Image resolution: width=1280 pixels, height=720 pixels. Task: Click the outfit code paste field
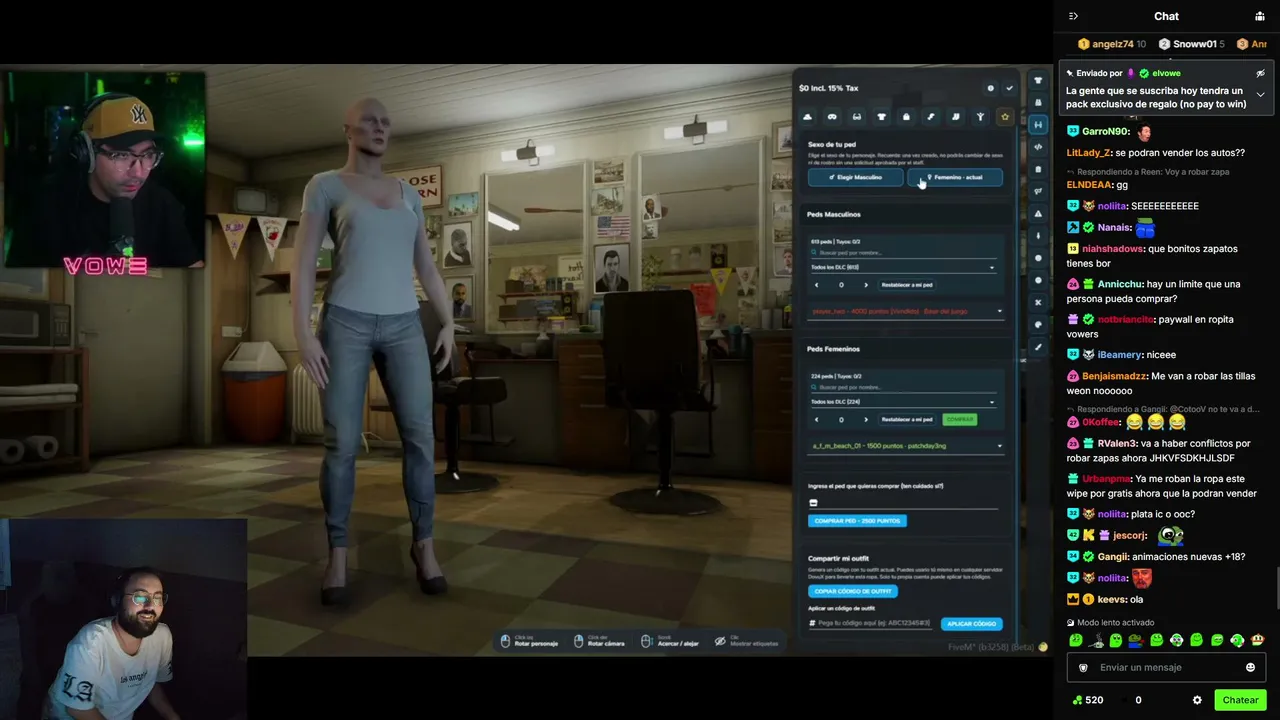[872, 623]
